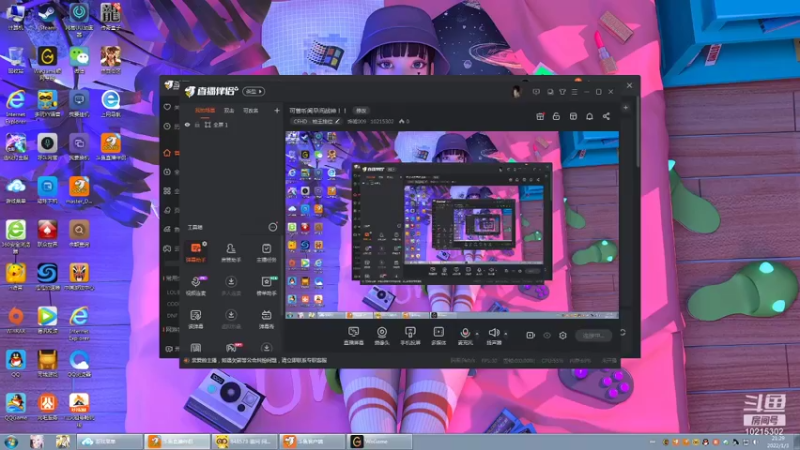Click the refresh icon right of start button
The width and height of the screenshot is (800, 450).
point(623,332)
